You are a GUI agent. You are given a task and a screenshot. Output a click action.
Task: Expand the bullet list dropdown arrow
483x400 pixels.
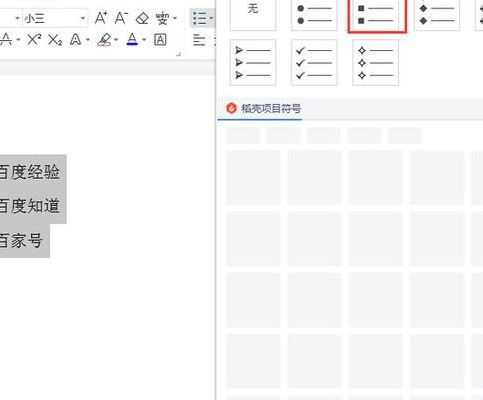point(211,18)
